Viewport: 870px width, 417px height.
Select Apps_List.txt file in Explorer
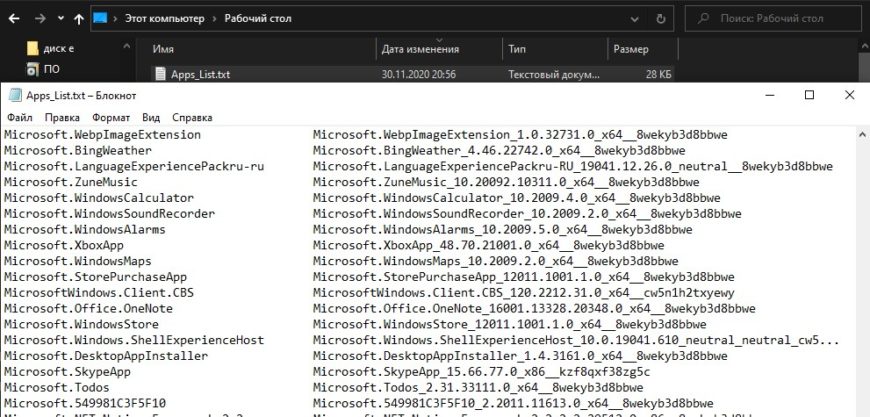tap(200, 74)
